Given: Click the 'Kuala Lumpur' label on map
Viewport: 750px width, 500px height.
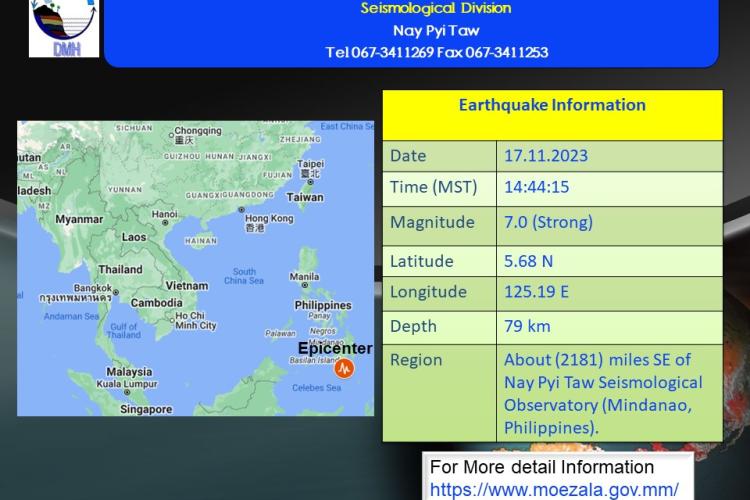Looking at the screenshot, I should pos(127,384).
